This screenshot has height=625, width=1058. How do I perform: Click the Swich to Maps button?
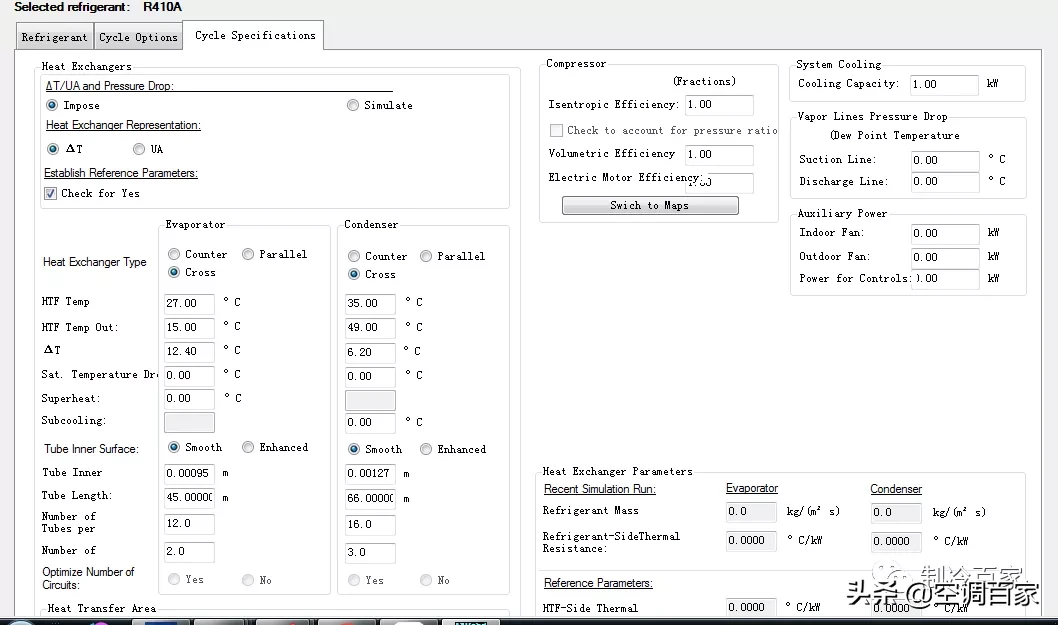(x=650, y=205)
